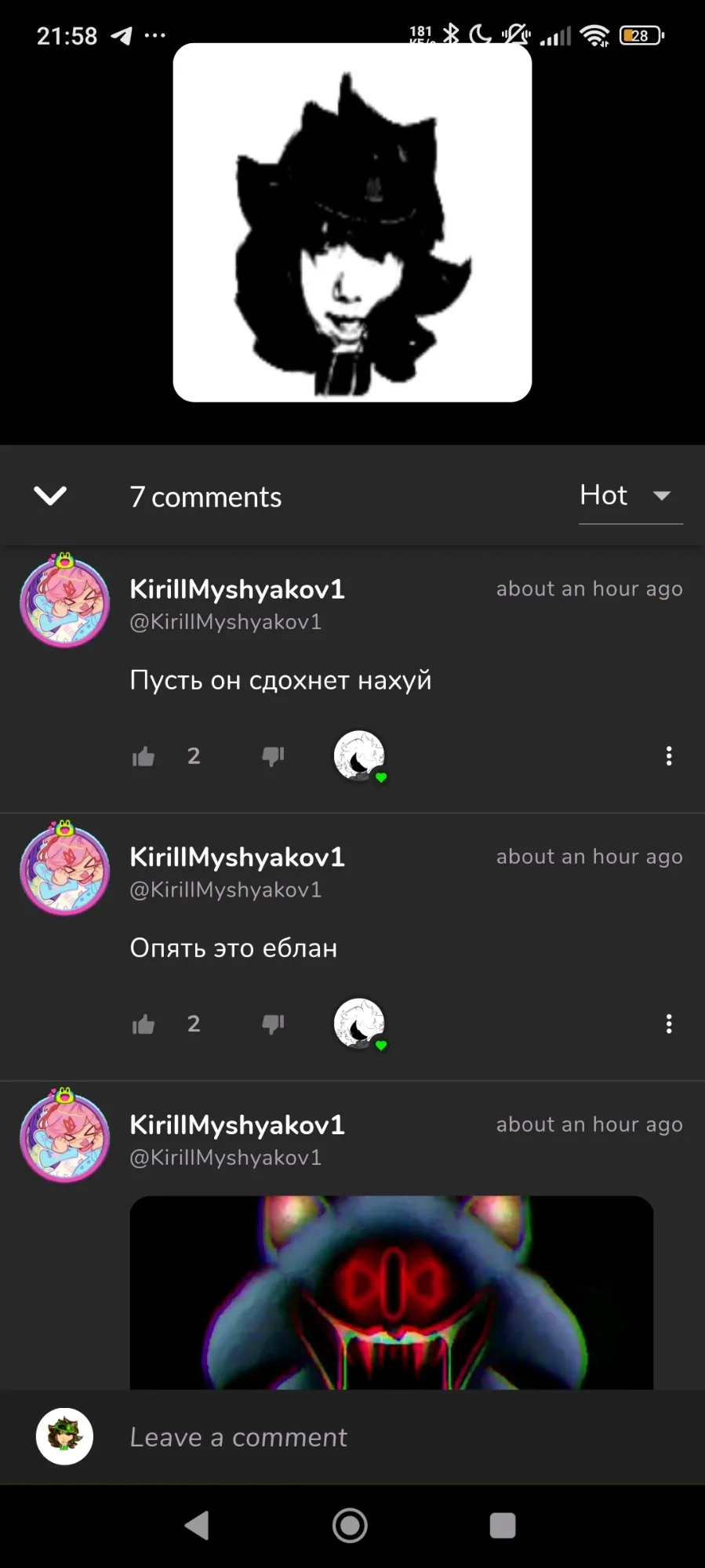Open the @KirillMyshyakov1 handle in the second comment
The width and height of the screenshot is (705, 1568).
[x=226, y=890]
